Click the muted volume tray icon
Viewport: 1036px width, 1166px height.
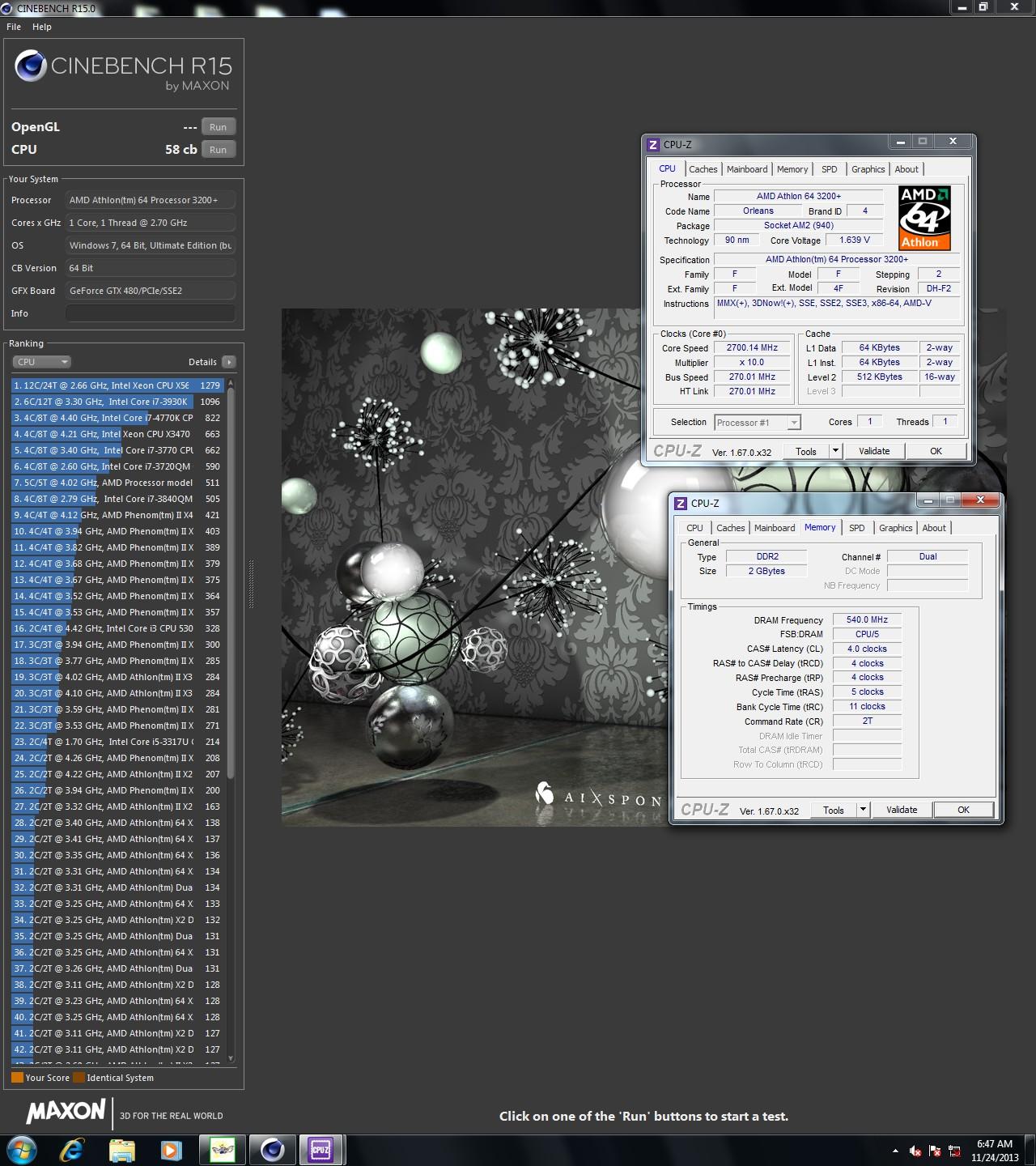pyautogui.click(x=915, y=1151)
